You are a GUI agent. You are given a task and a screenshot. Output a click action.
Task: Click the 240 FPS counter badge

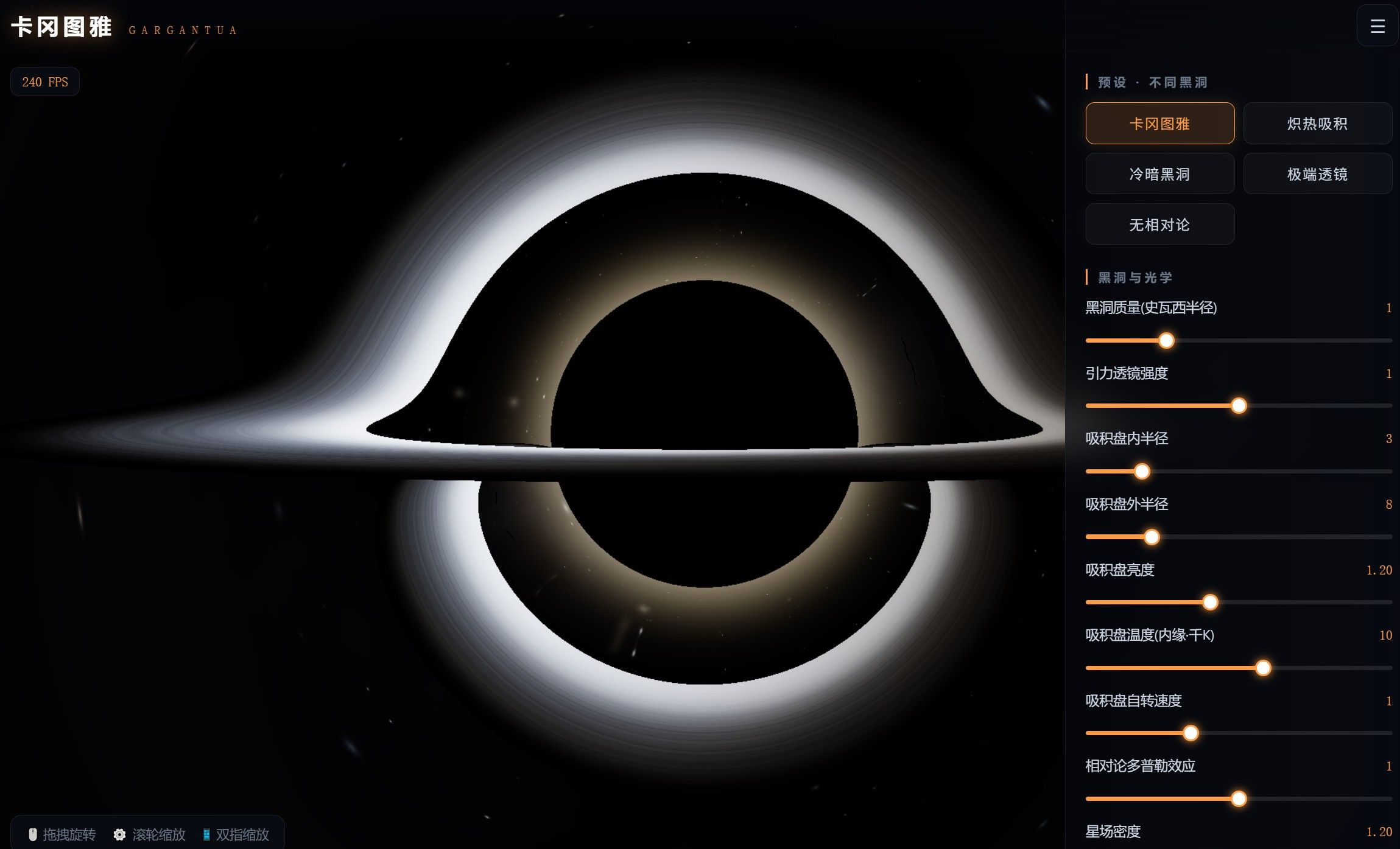point(45,82)
